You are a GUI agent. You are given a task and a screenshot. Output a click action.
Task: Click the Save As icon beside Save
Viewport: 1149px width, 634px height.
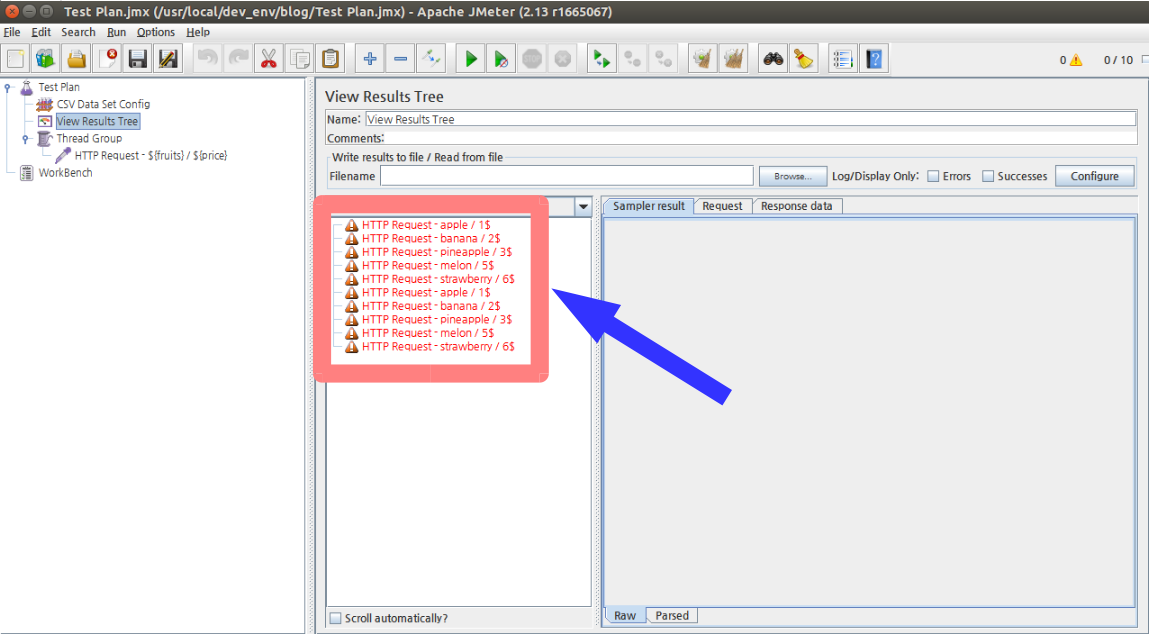168,59
